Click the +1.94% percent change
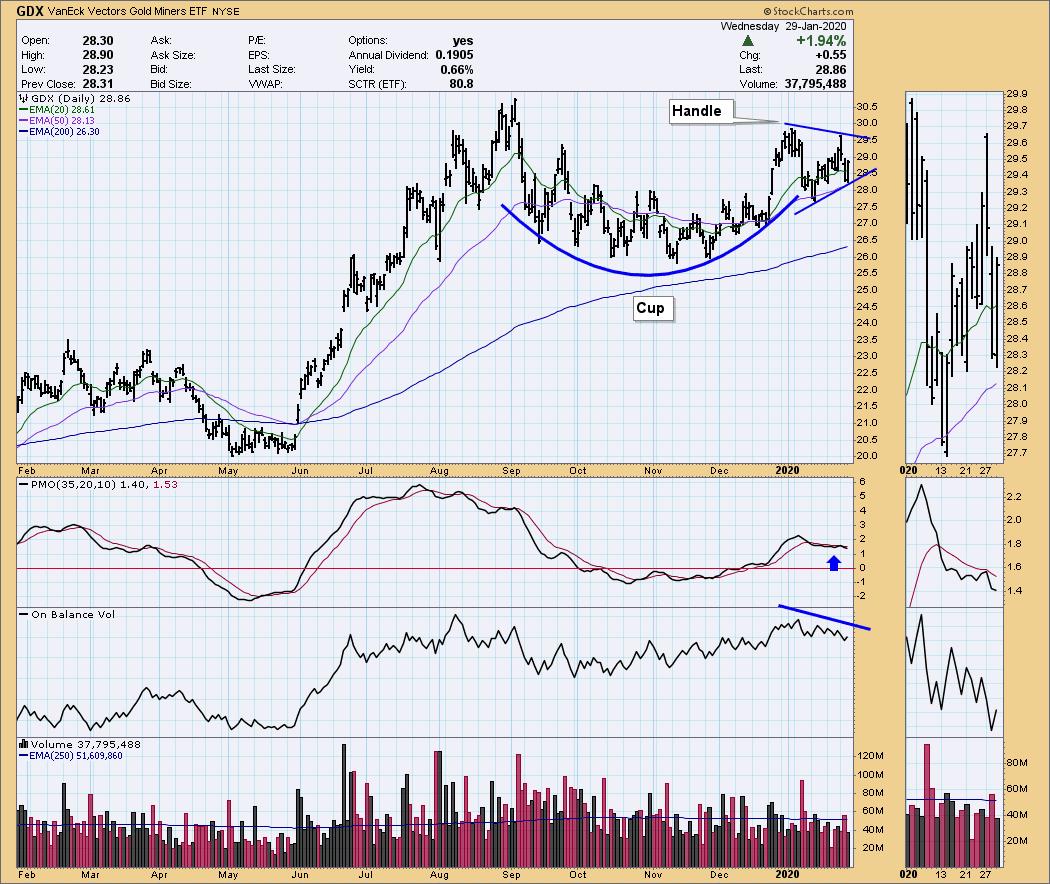The height and width of the screenshot is (884, 1050). pos(821,41)
